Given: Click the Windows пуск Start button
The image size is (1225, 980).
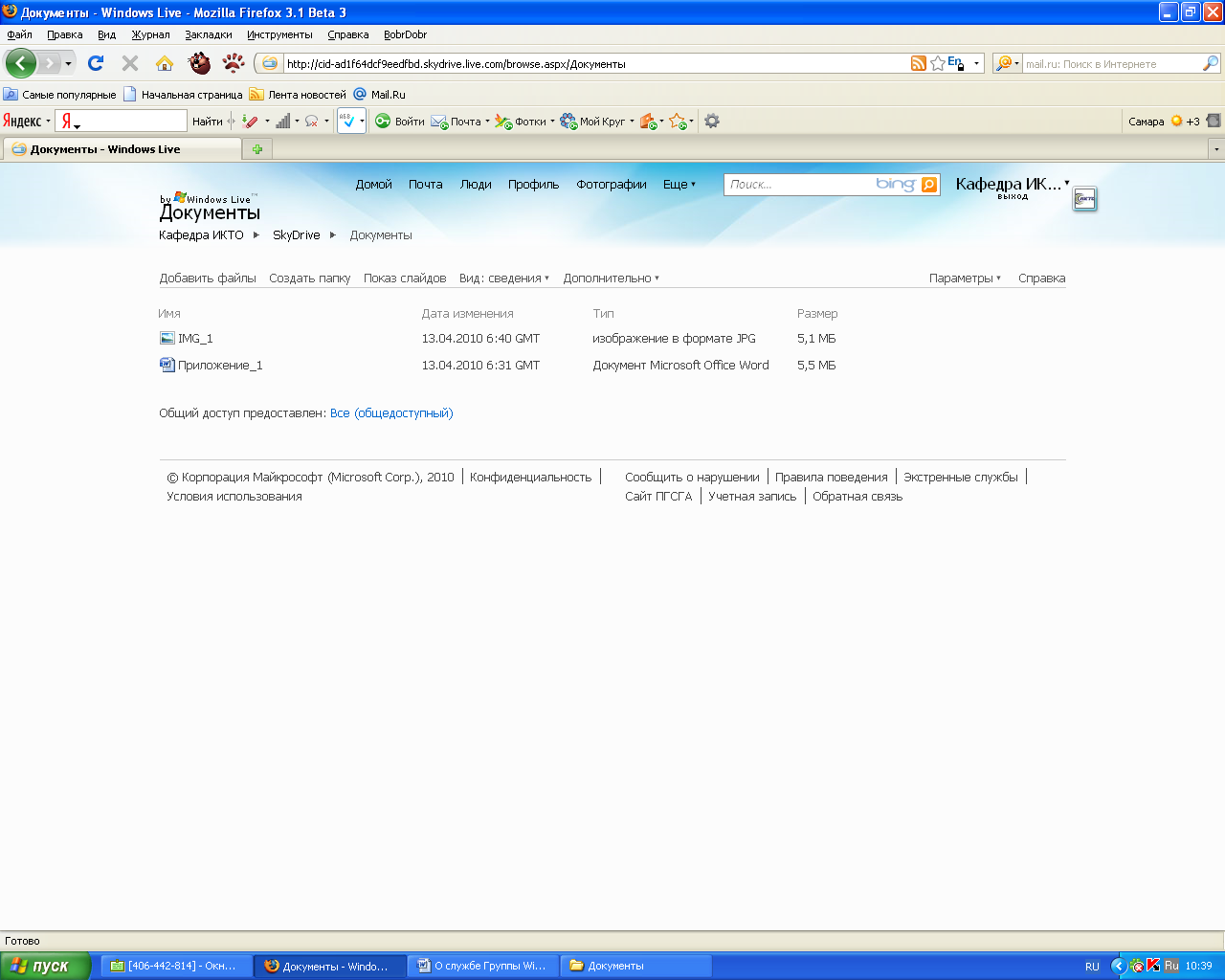Looking at the screenshot, I should (x=45, y=966).
